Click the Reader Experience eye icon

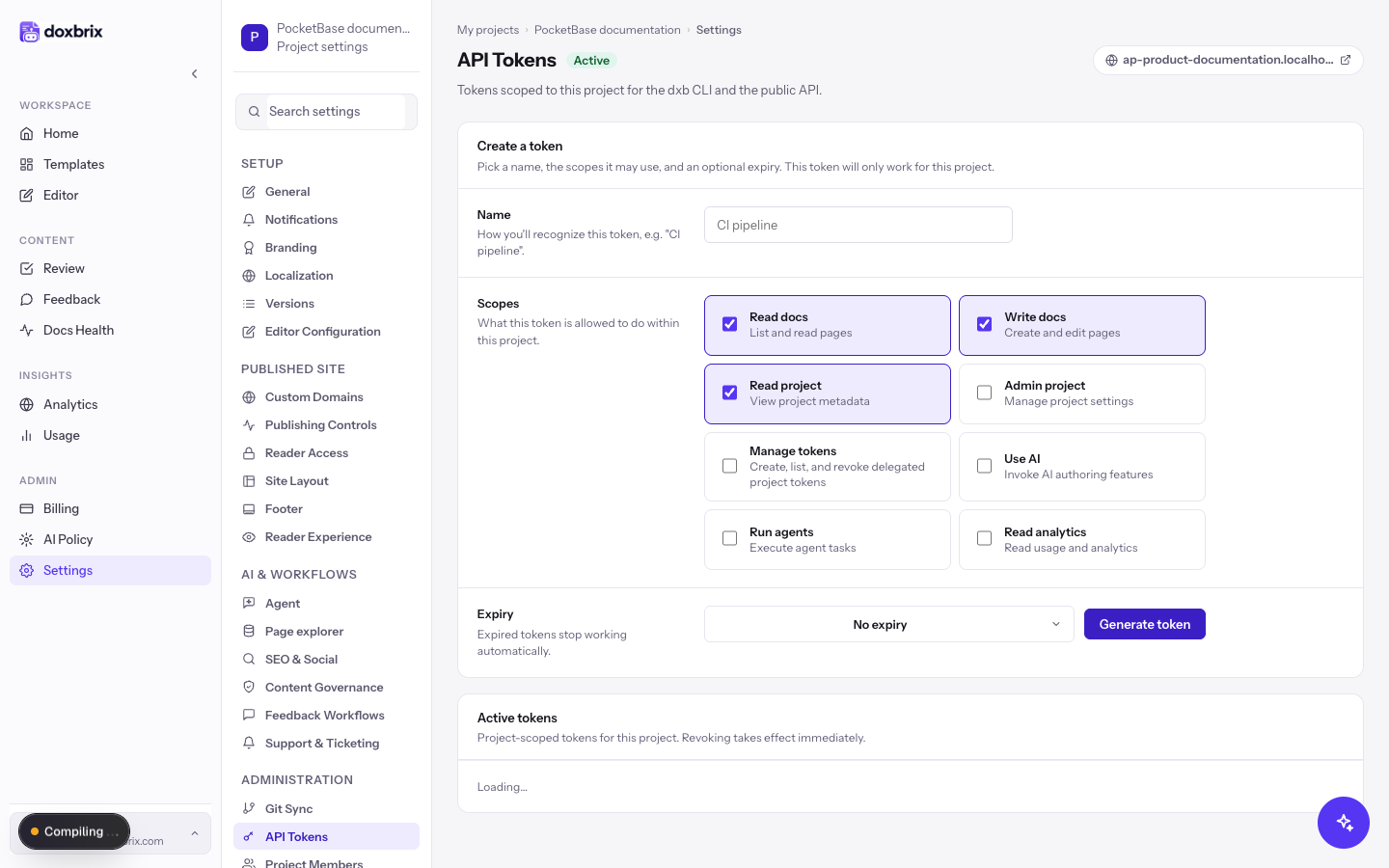click(x=249, y=537)
